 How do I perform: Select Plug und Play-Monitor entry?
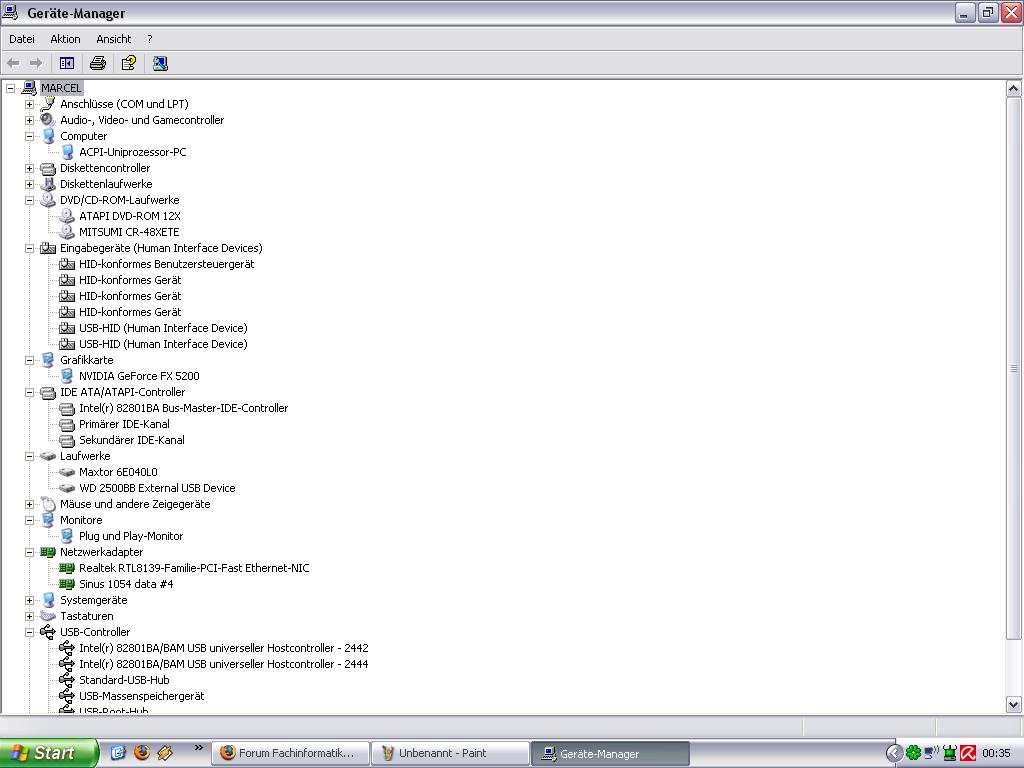[131, 536]
